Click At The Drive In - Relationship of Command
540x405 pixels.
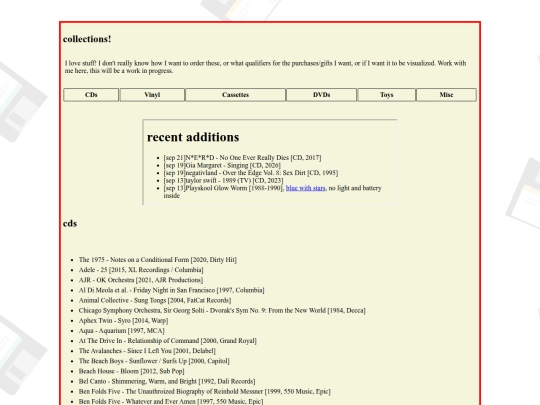(168, 341)
